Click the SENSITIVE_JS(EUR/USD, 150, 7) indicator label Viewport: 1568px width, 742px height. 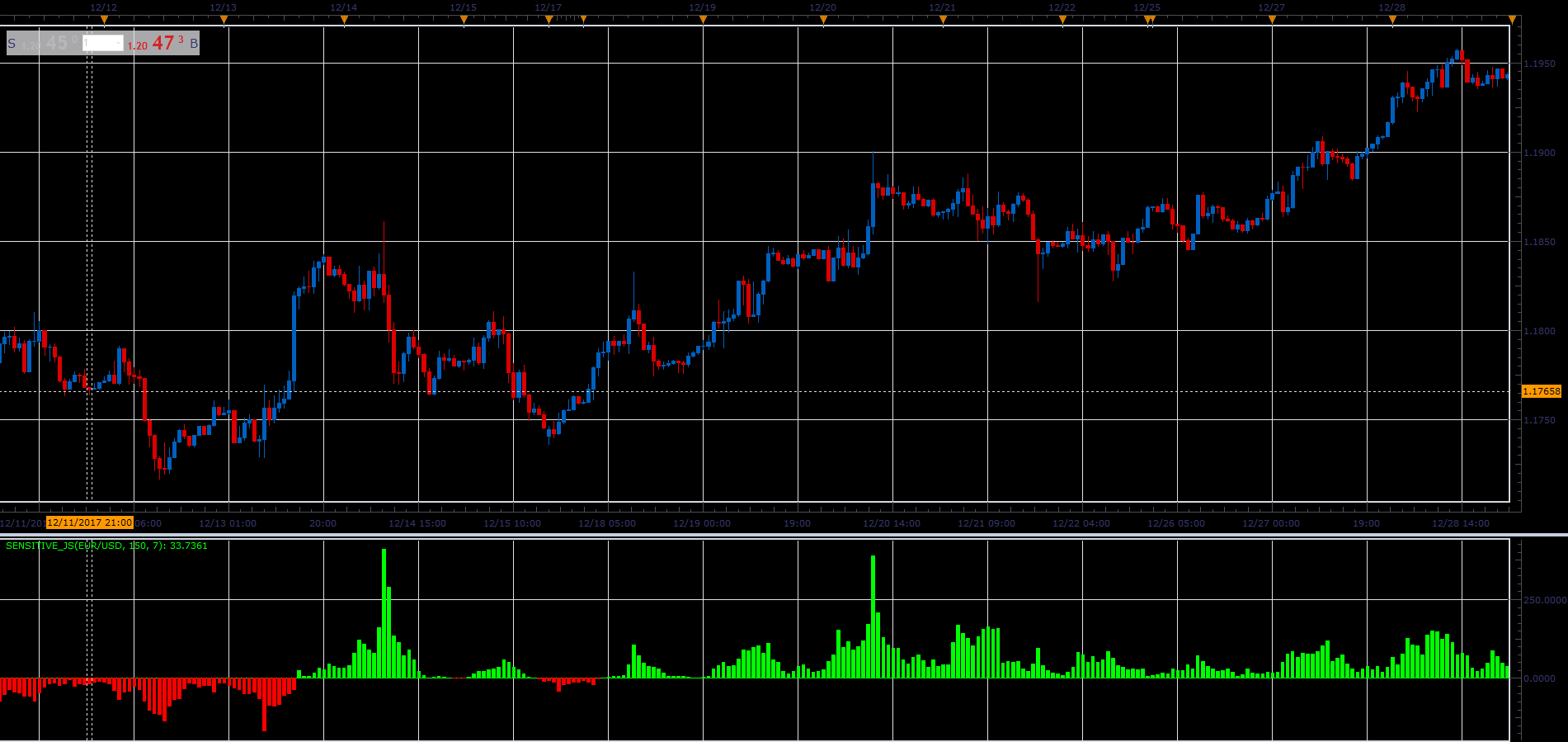(x=106, y=546)
